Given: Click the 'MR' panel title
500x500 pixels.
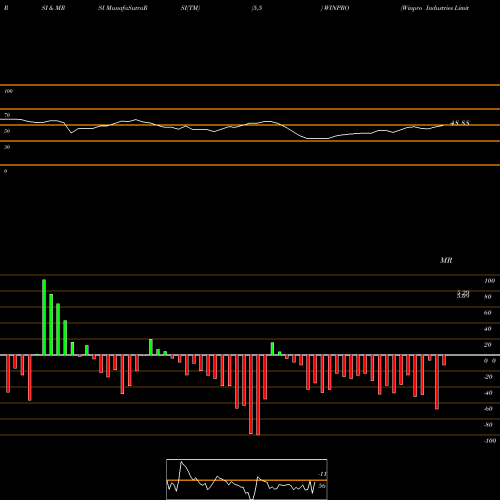Looking at the screenshot, I should pyautogui.click(x=446, y=260).
